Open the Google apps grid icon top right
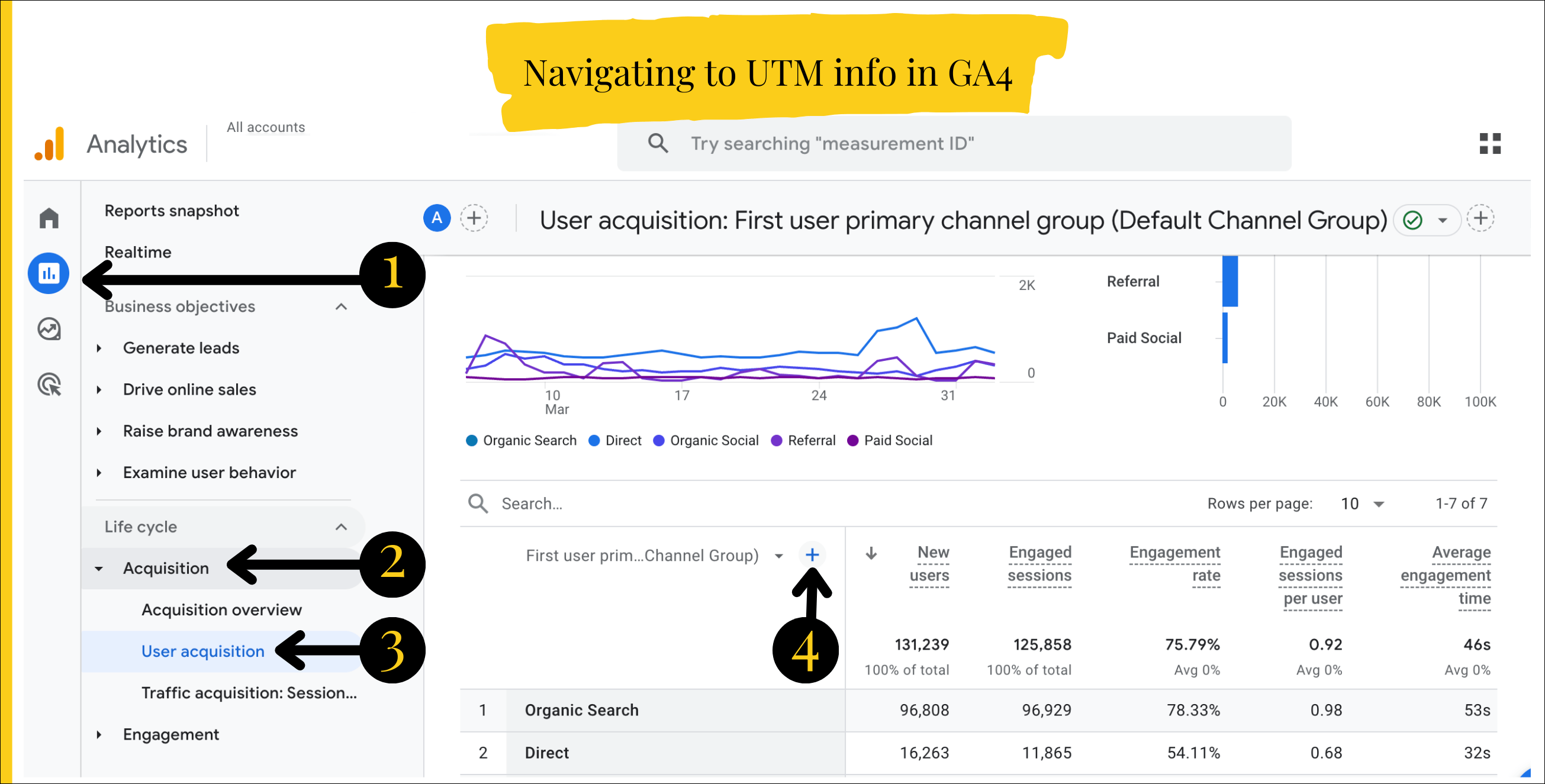This screenshot has height=784, width=1545. (1490, 143)
